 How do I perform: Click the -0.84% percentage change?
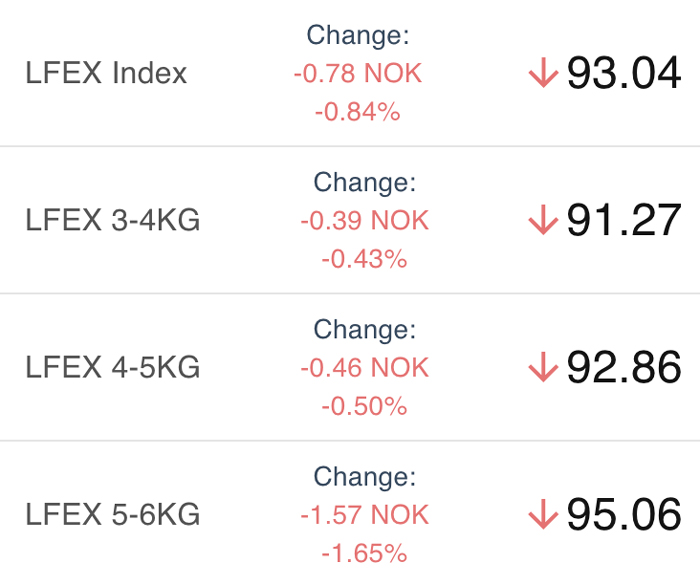click(x=358, y=112)
